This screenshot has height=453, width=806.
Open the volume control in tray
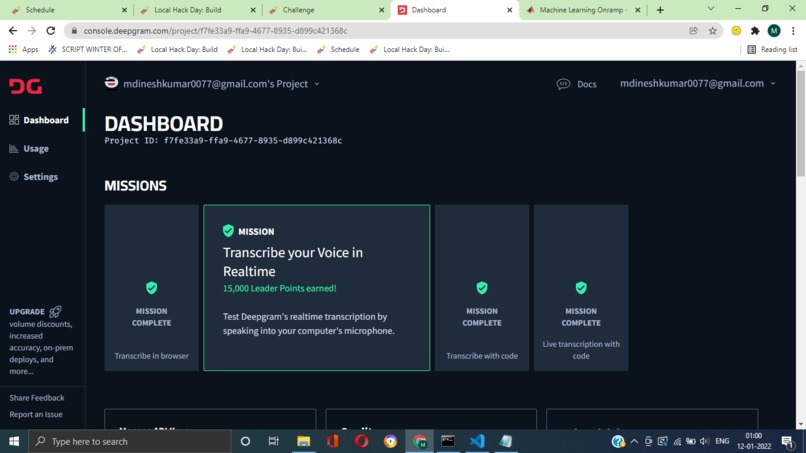(x=705, y=441)
